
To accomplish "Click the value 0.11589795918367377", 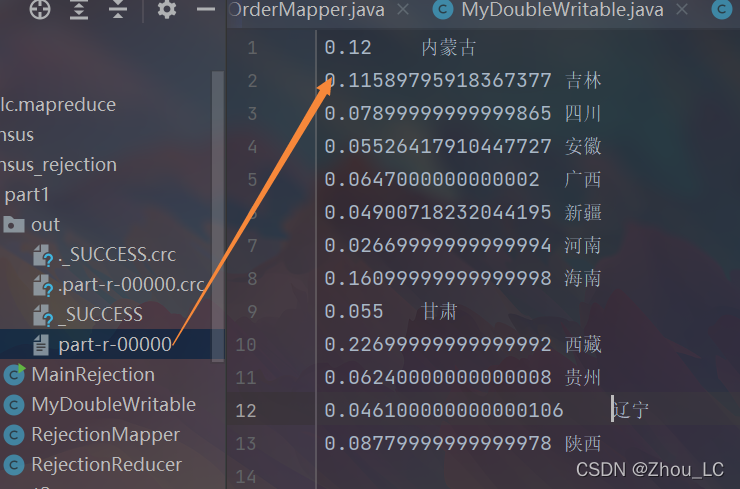I will [438, 81].
